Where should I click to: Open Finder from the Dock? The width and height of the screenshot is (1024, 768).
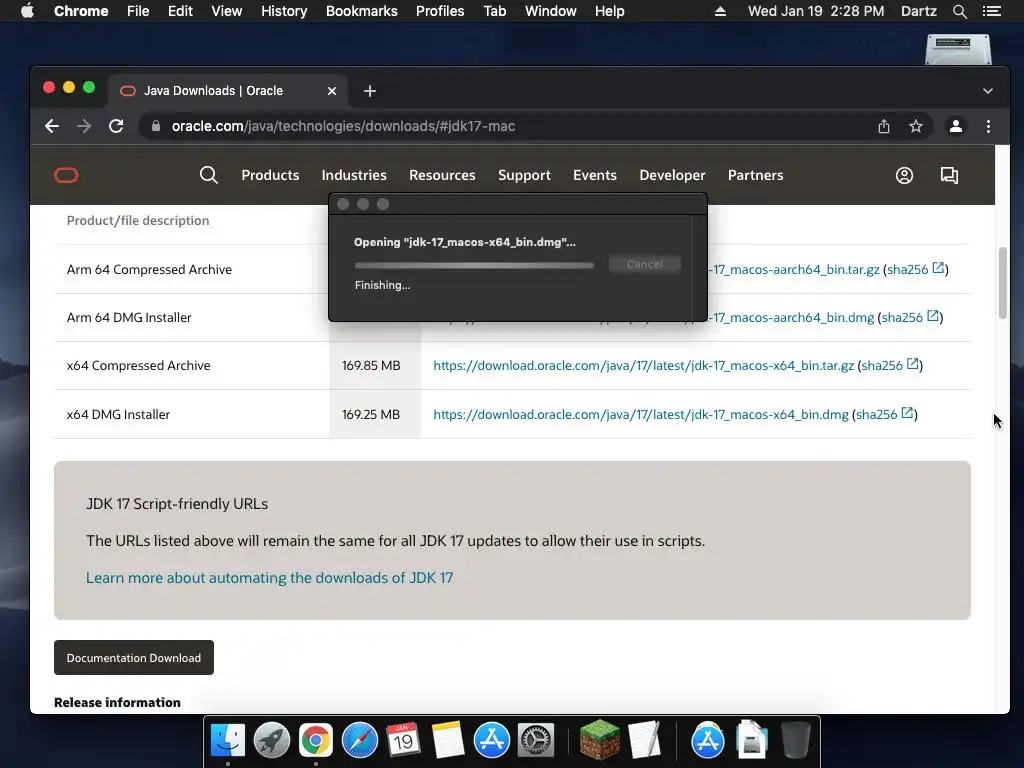(x=227, y=741)
